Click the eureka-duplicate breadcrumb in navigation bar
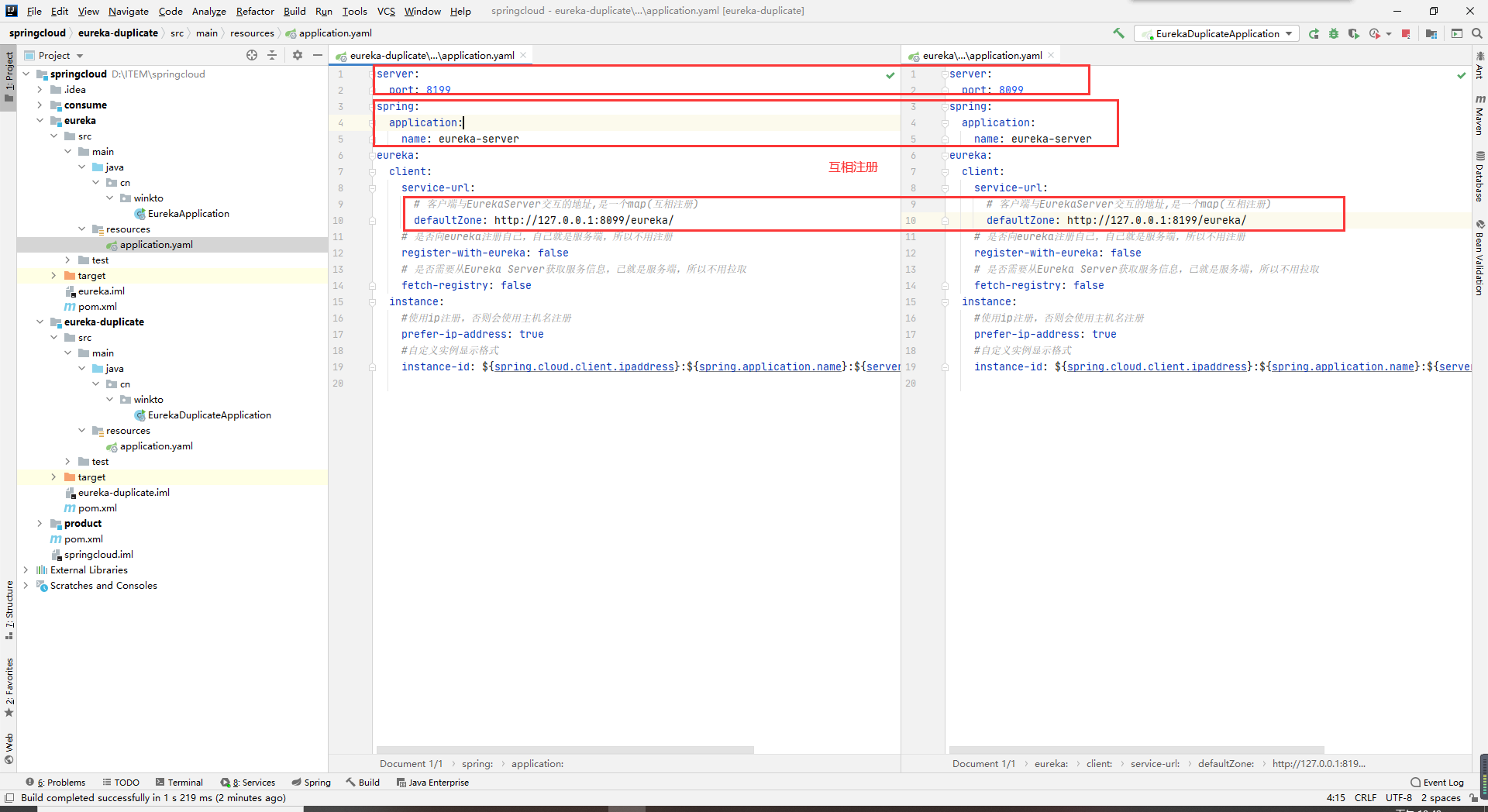 point(118,33)
